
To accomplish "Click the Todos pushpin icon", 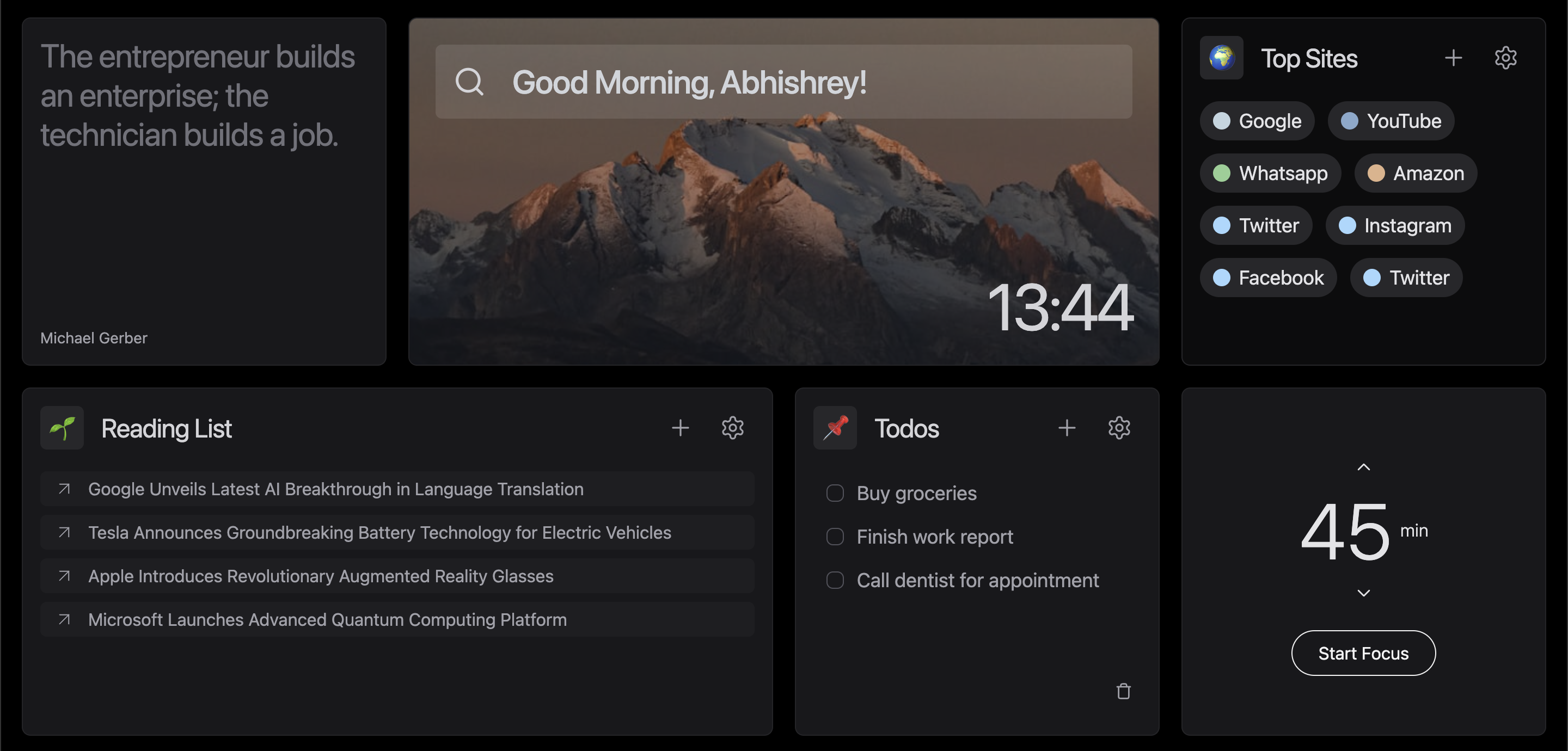I will [x=835, y=428].
